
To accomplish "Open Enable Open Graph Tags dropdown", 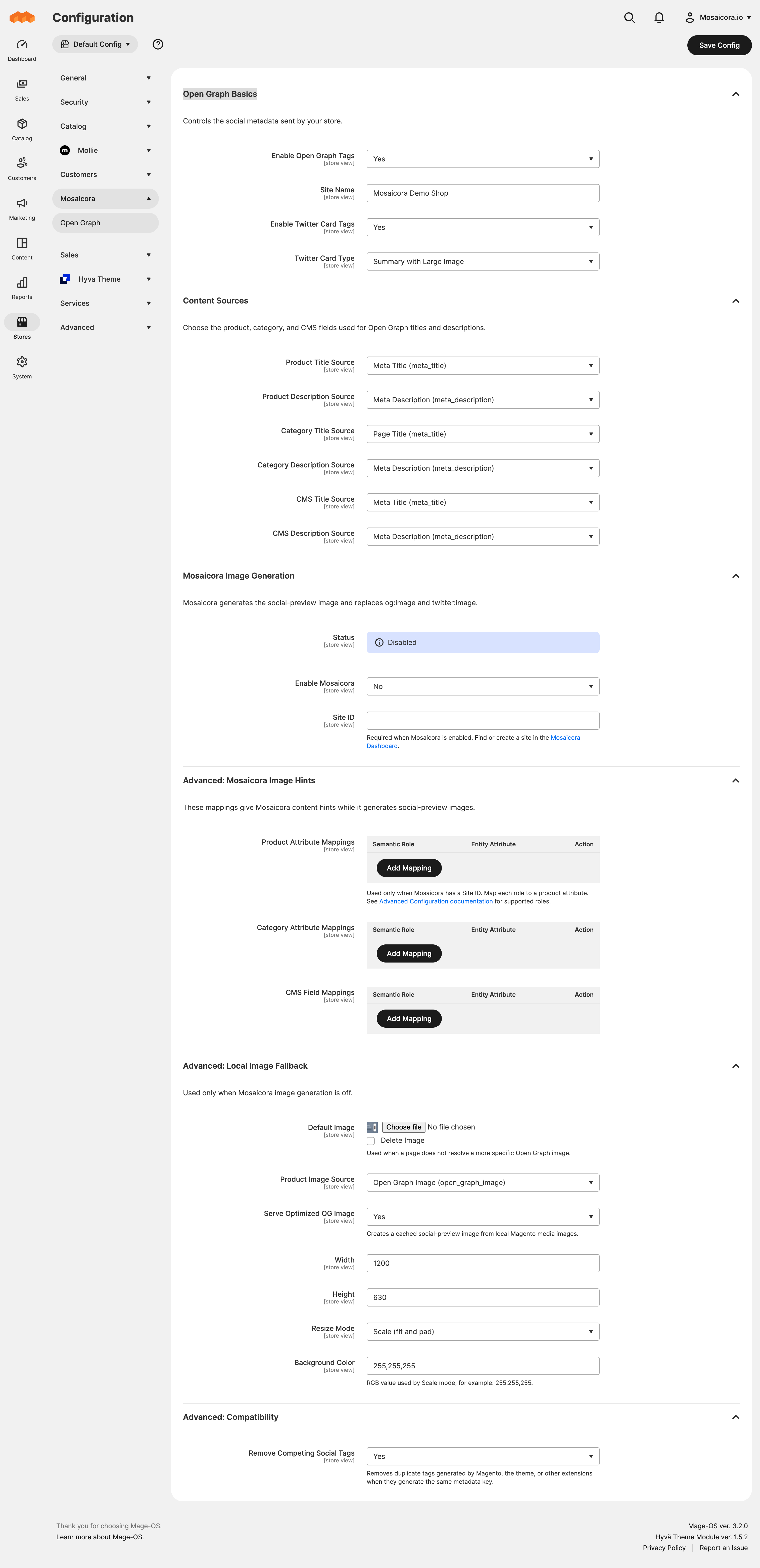I will pyautogui.click(x=483, y=159).
